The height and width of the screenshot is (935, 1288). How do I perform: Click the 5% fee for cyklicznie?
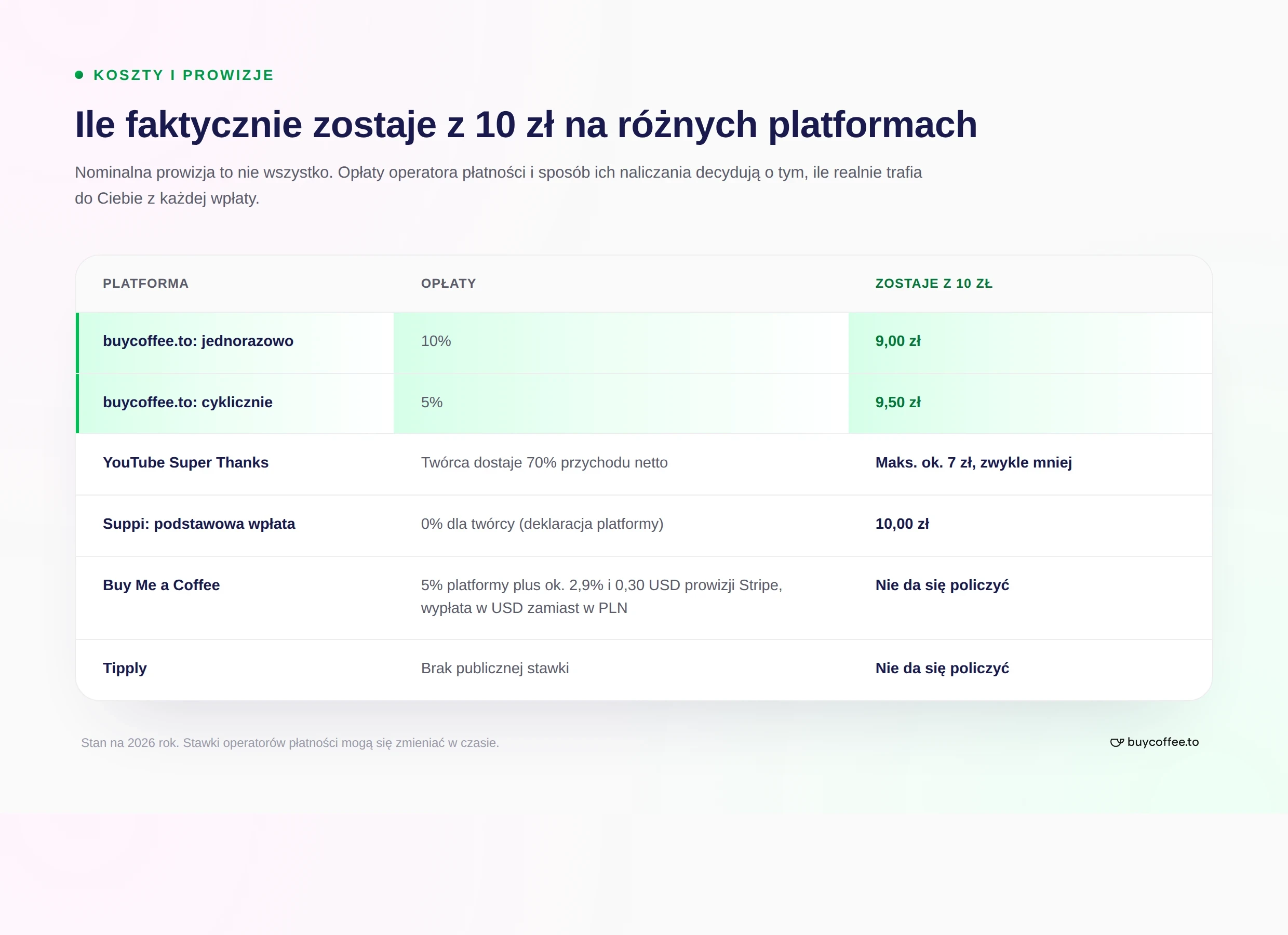tap(432, 402)
